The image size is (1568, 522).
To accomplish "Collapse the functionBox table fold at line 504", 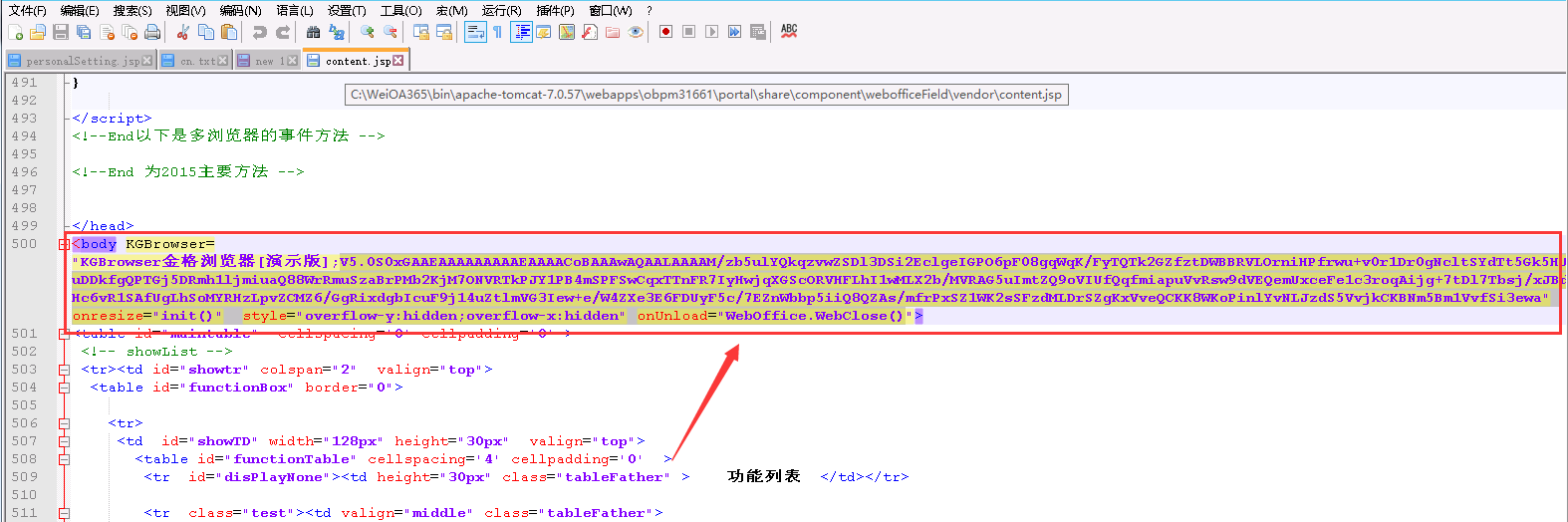I will click(64, 388).
